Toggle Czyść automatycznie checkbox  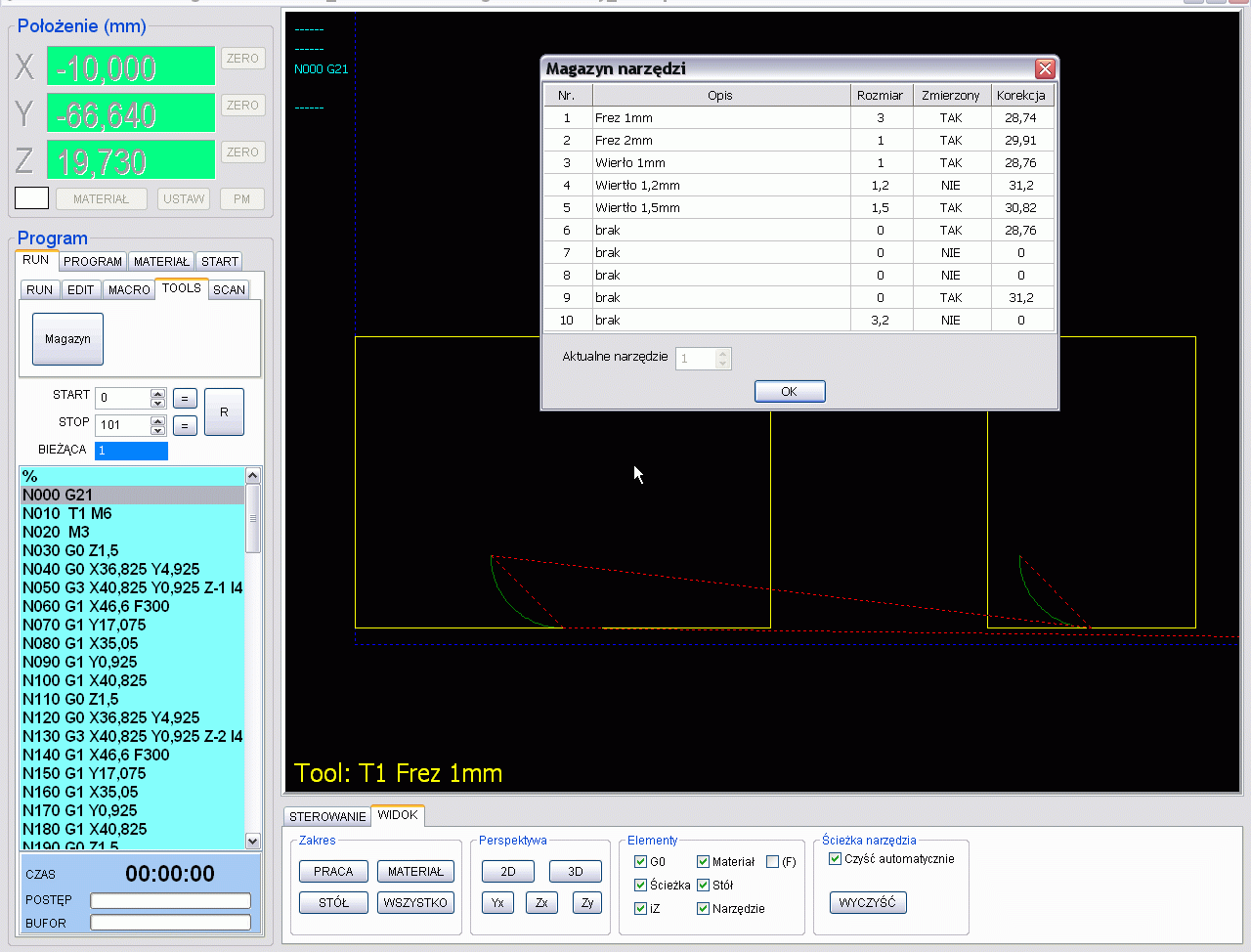835,858
